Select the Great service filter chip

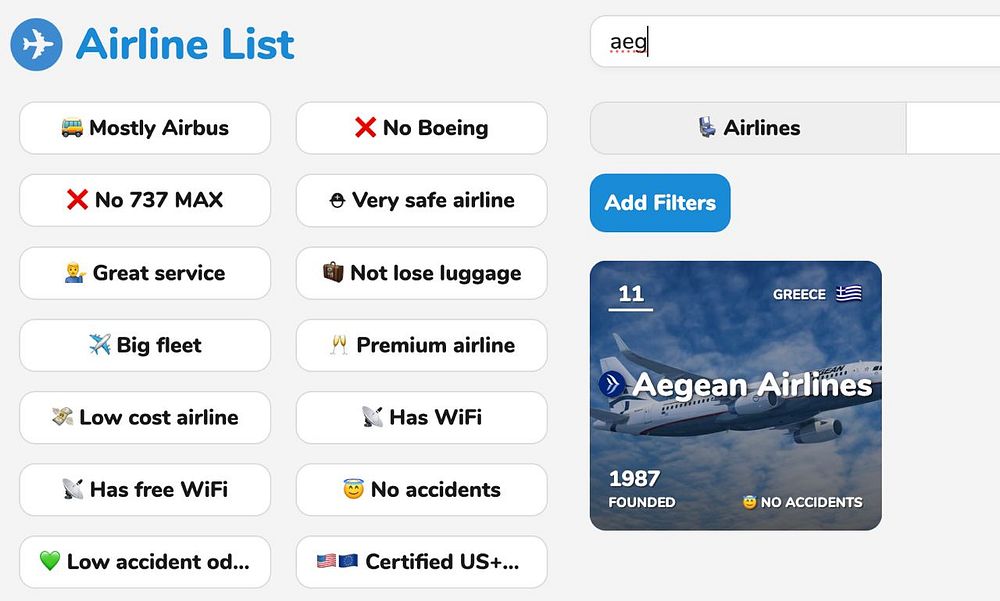click(x=145, y=273)
